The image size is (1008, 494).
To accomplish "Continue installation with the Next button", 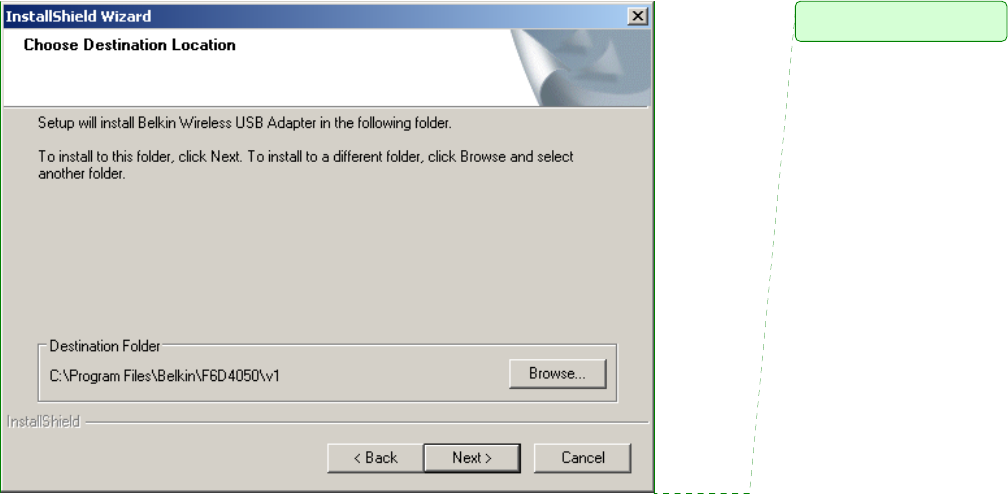I will [x=472, y=458].
